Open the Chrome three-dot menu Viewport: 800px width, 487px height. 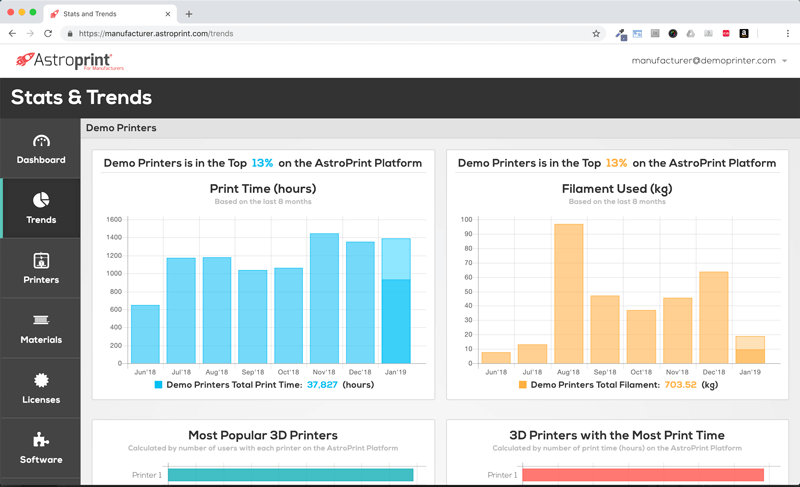pyautogui.click(x=788, y=34)
